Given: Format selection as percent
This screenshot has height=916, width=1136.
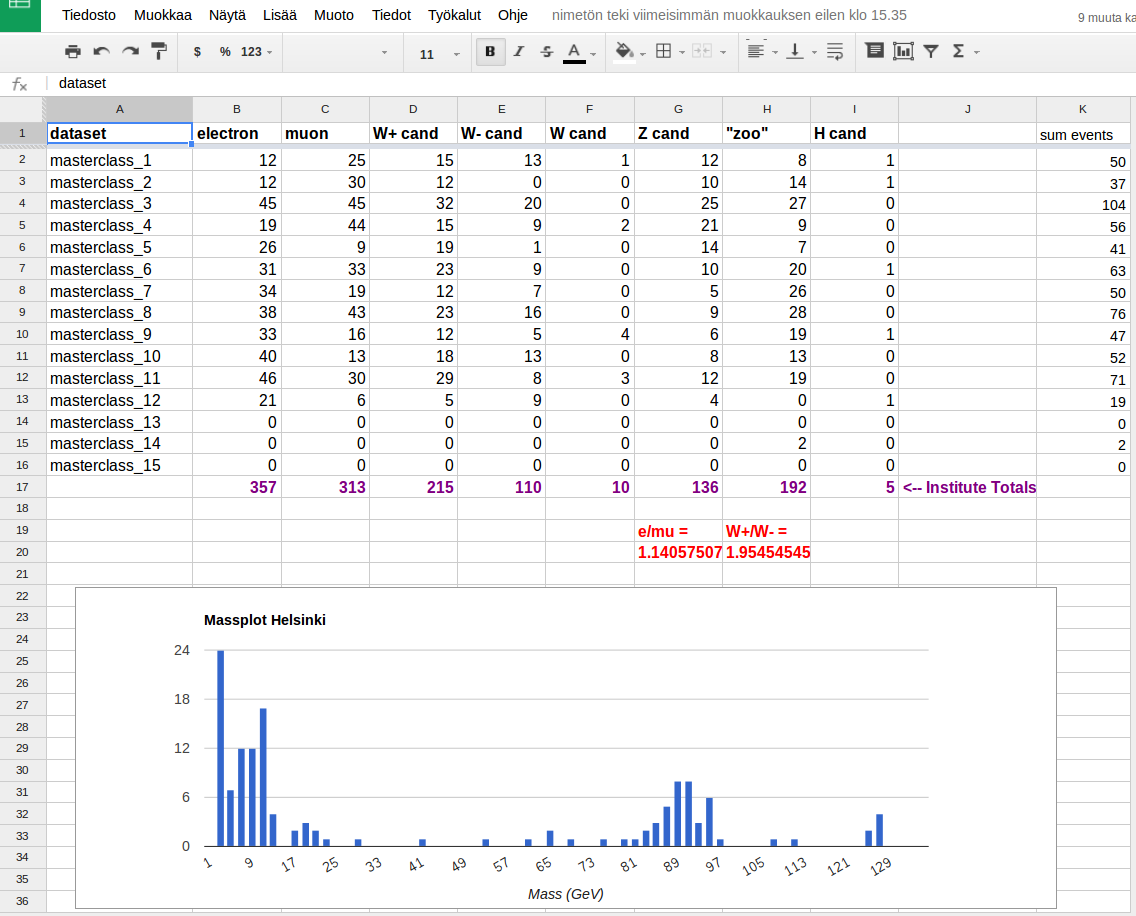Looking at the screenshot, I should pos(225,51).
